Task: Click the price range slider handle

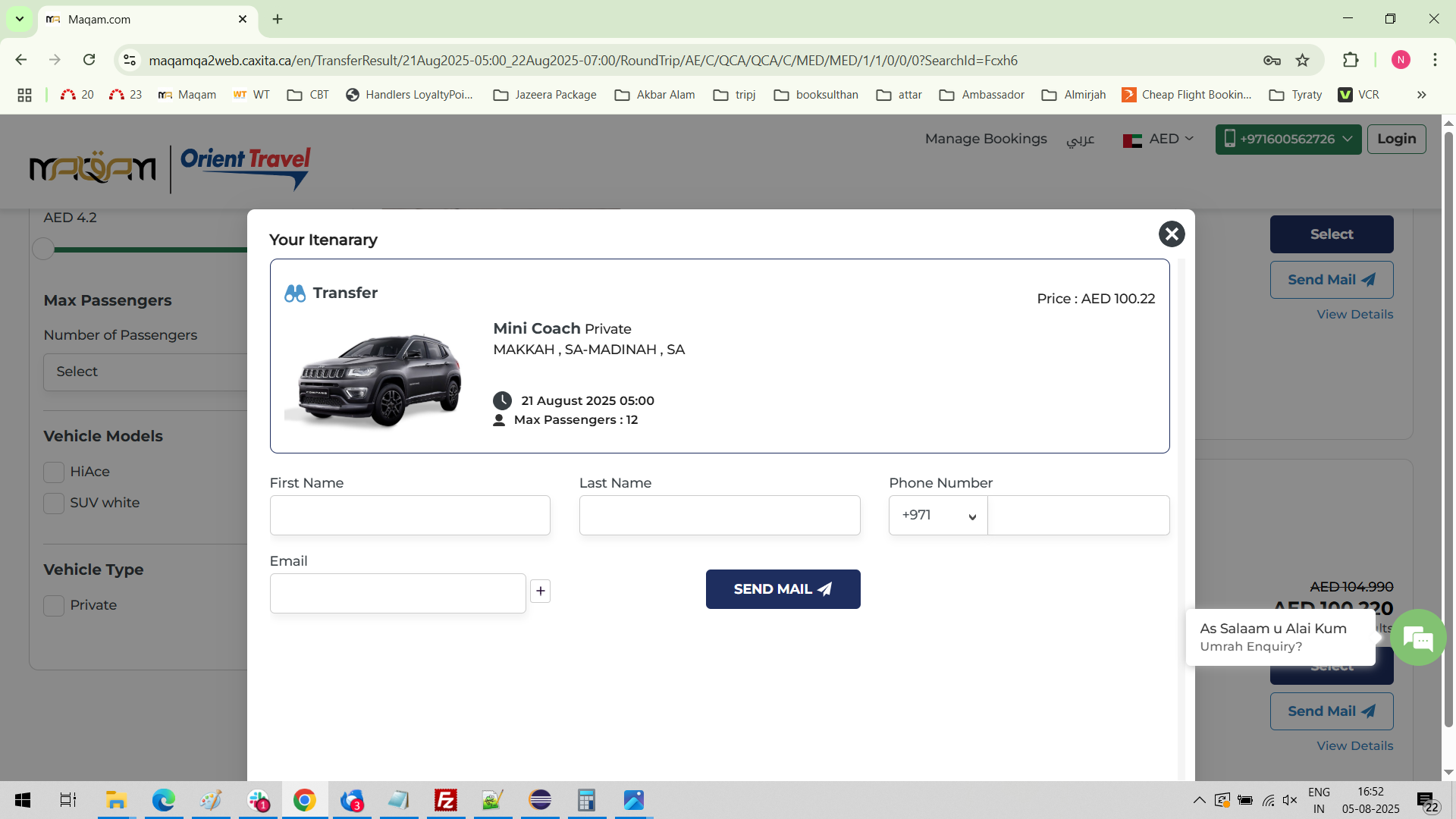Action: tap(43, 249)
